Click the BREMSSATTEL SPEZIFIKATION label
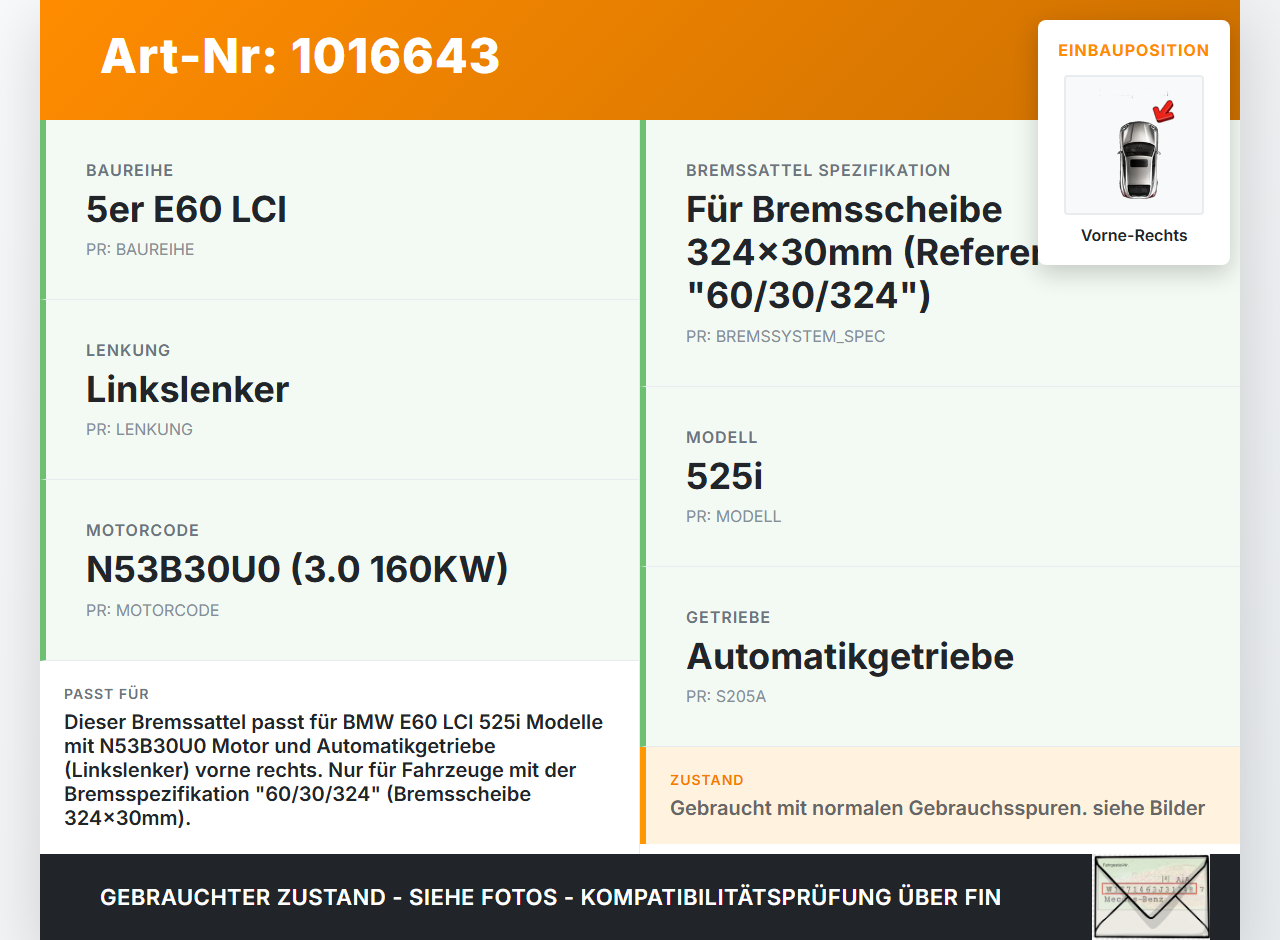Screen dimensions: 1280x940 point(818,171)
